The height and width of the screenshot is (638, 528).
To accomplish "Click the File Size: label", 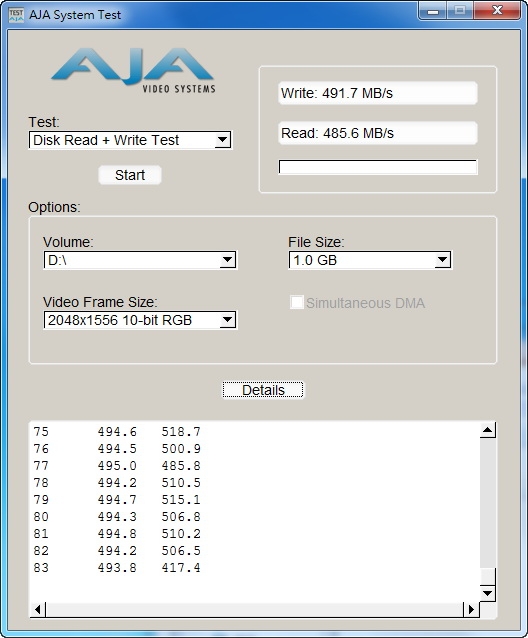I will click(316, 242).
